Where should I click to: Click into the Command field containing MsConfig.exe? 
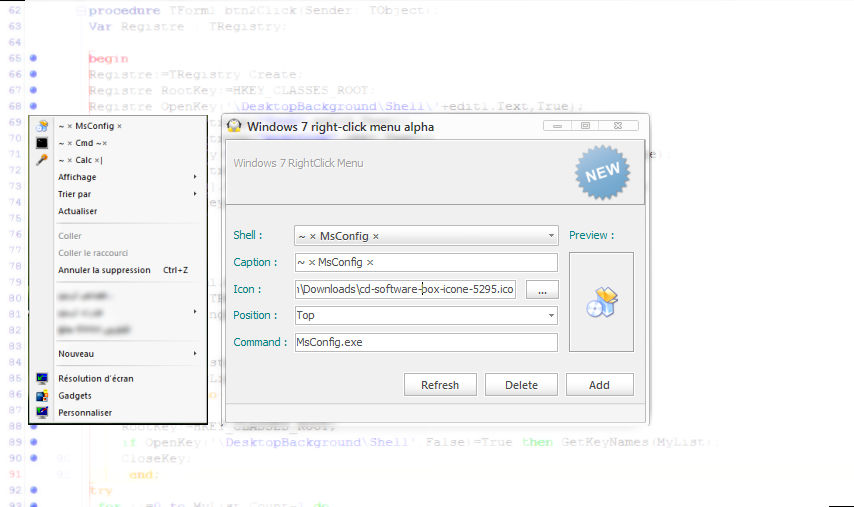pyautogui.click(x=426, y=343)
